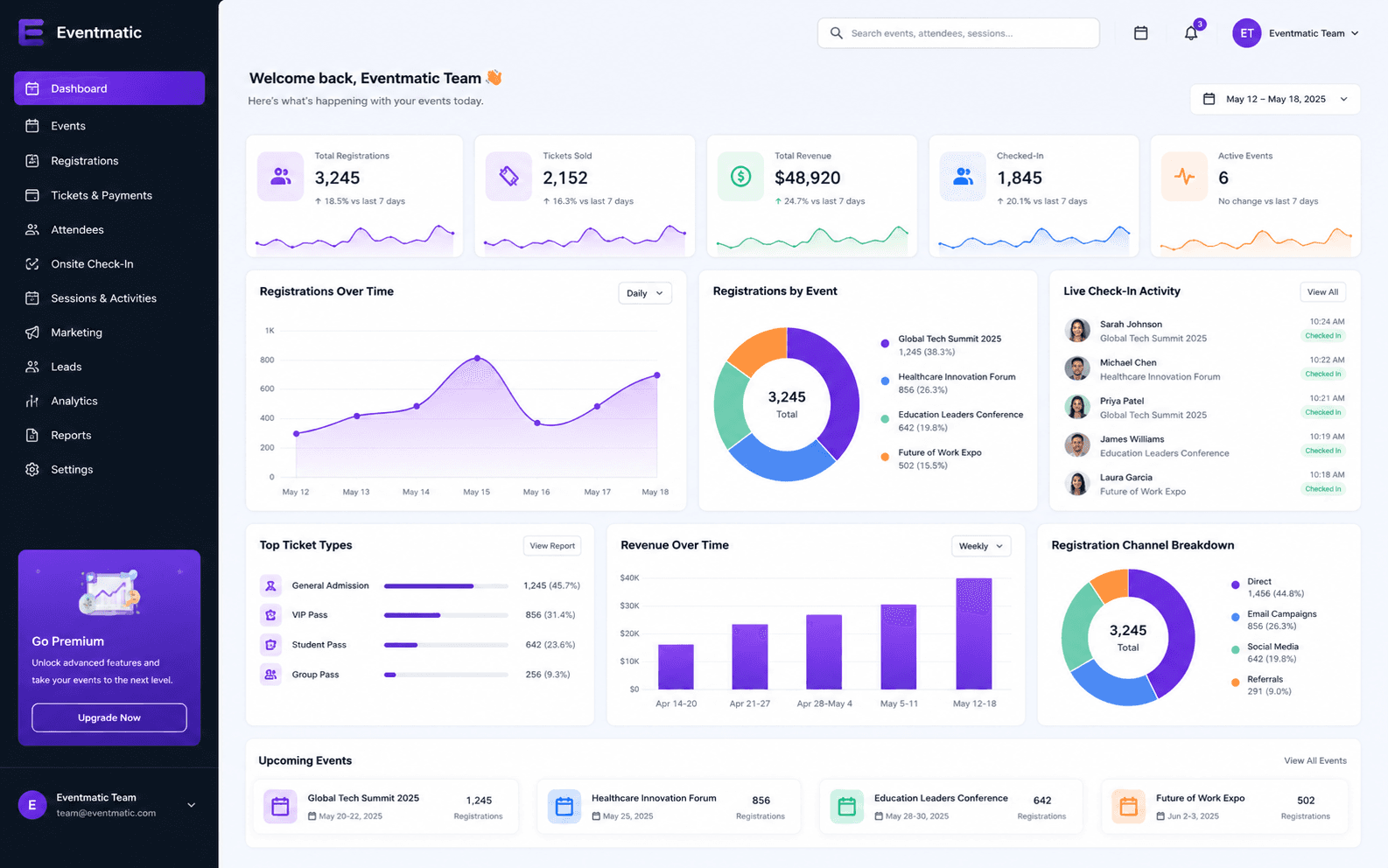
Task: Click the Upgrade Now button
Action: [109, 717]
